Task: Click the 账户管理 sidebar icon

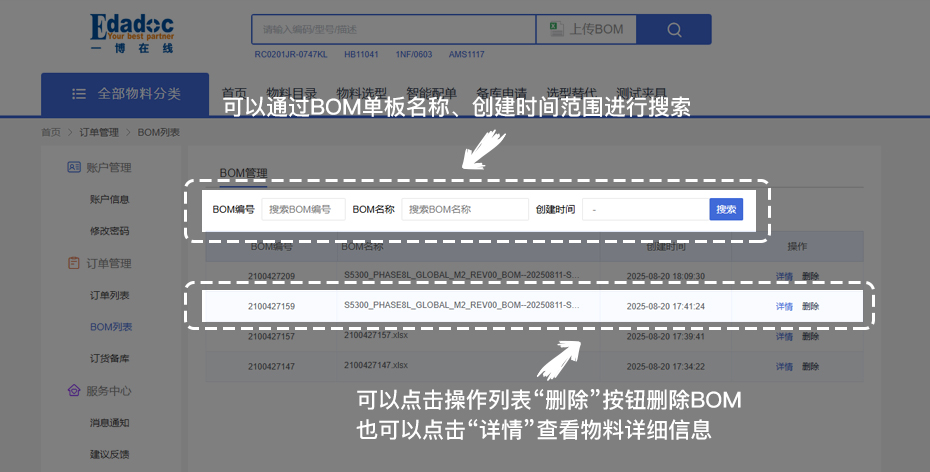Action: click(74, 167)
